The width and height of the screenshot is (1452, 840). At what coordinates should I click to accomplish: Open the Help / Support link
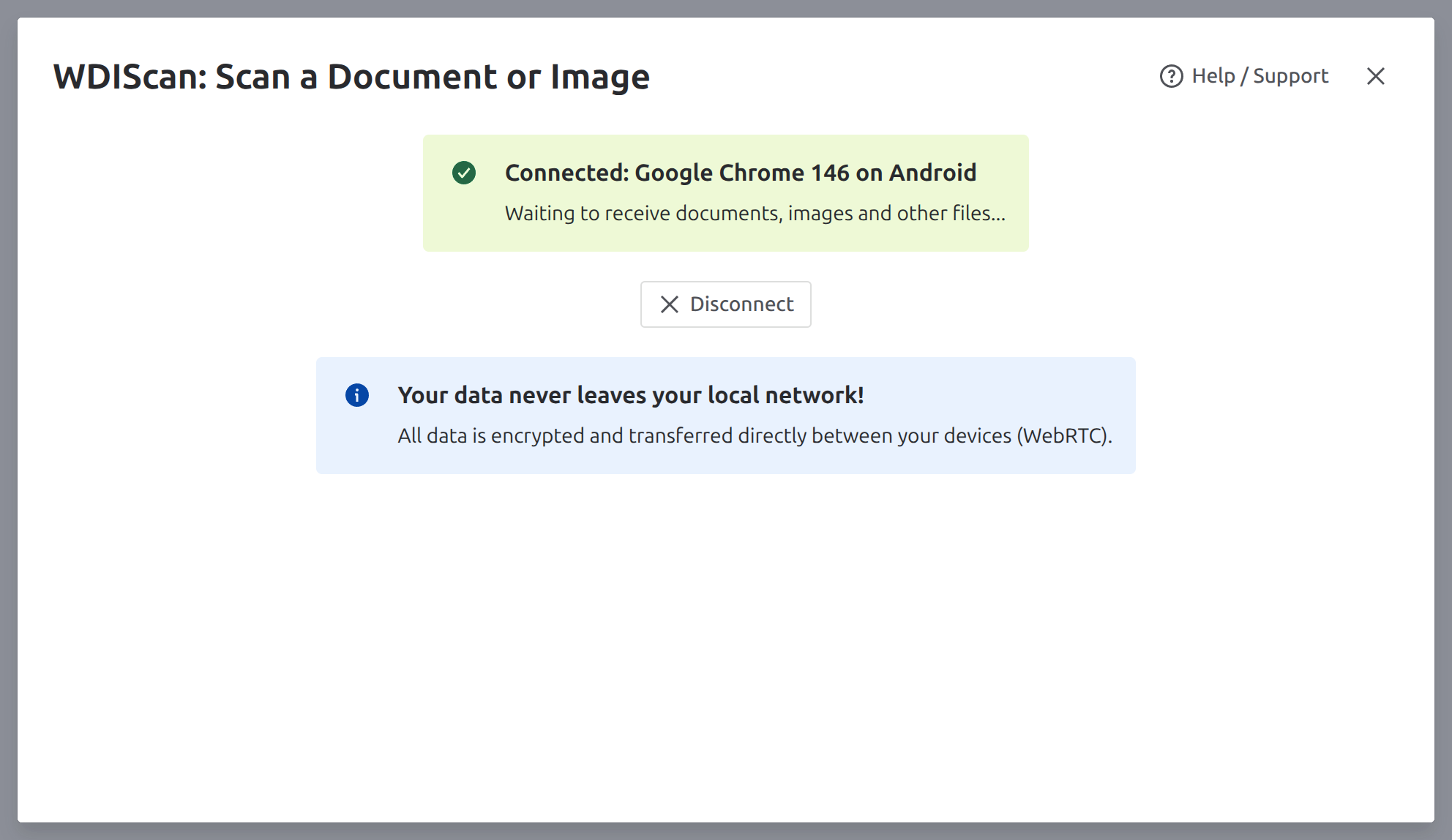pos(1259,76)
